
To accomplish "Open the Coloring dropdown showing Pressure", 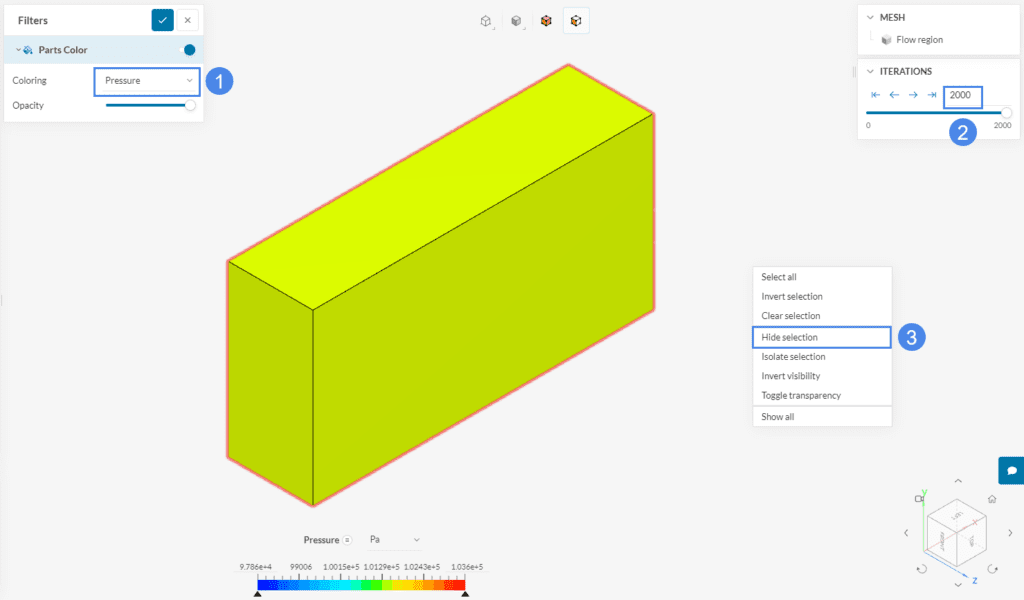I will click(x=146, y=81).
